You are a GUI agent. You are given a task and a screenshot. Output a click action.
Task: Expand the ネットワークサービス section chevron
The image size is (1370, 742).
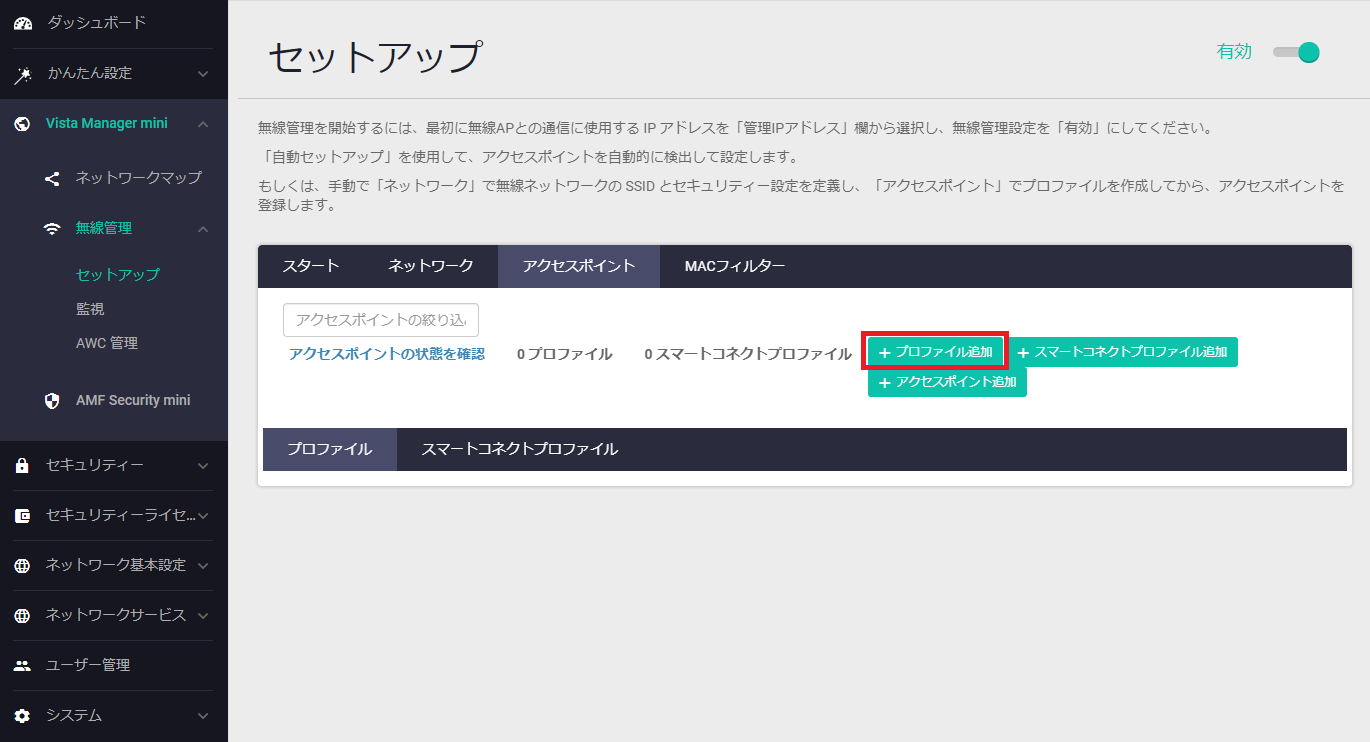pos(203,616)
